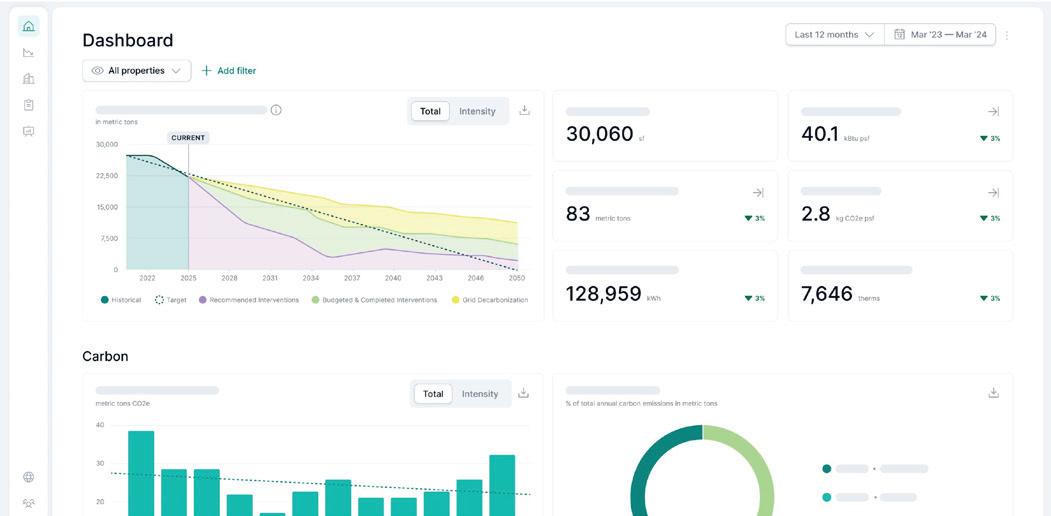This screenshot has height=516, width=1051.
Task: Open the line chart analytics sidebar icon
Action: coord(28,52)
